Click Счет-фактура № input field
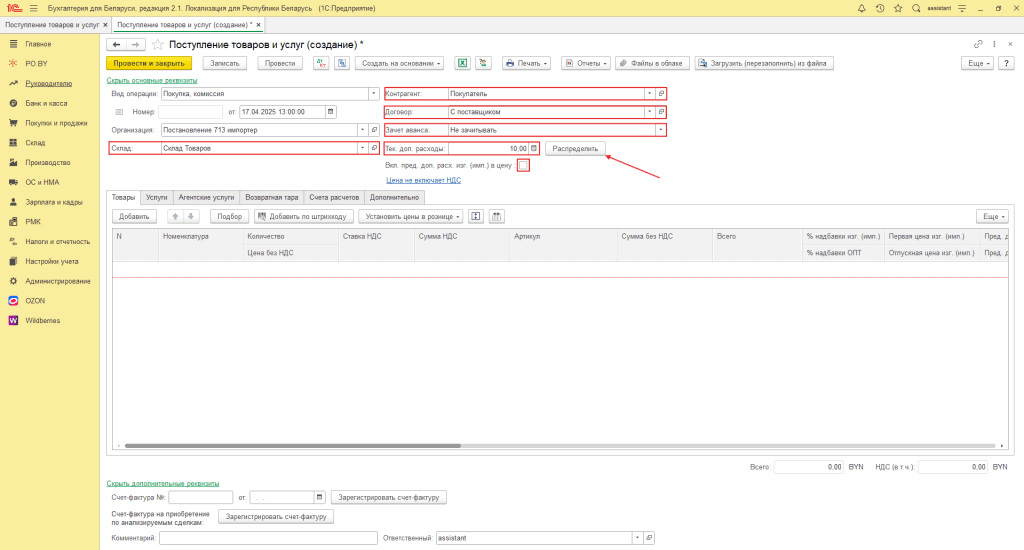1024x550 pixels. click(200, 497)
